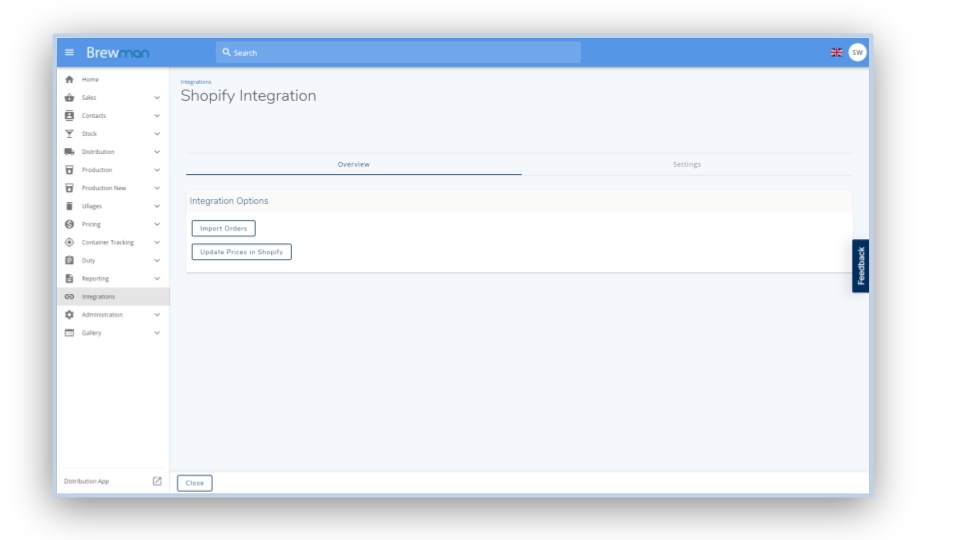The image size is (960, 540).
Task: Expand the Container Tracking chevron
Action: click(157, 242)
